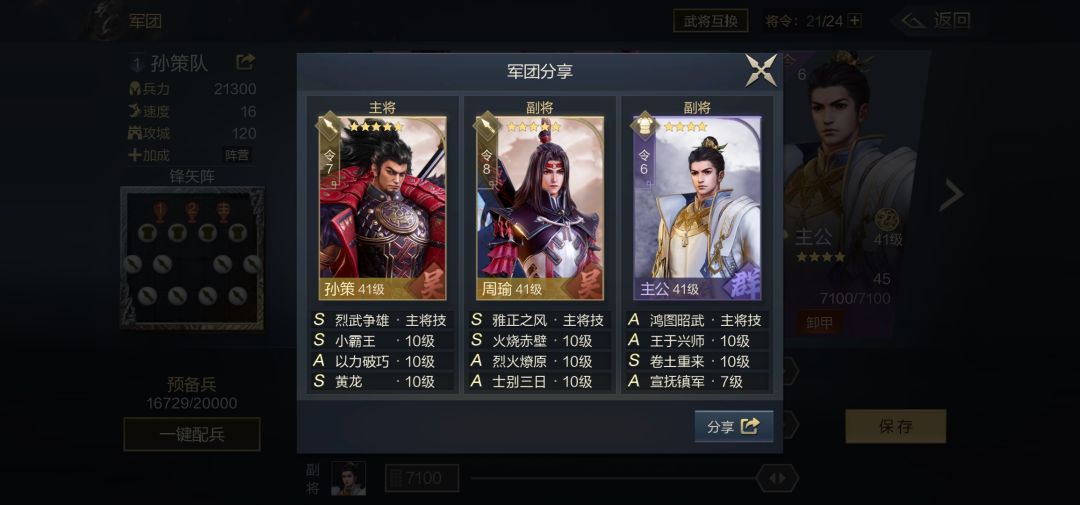Click the troop slider arrow handle
Screen dimensions: 1080x505
point(777,478)
